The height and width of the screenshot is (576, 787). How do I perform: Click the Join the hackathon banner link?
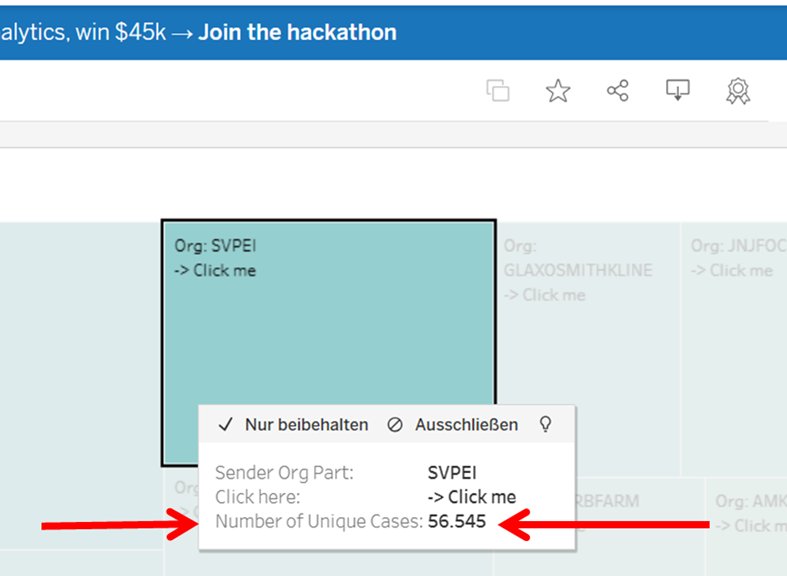297,32
